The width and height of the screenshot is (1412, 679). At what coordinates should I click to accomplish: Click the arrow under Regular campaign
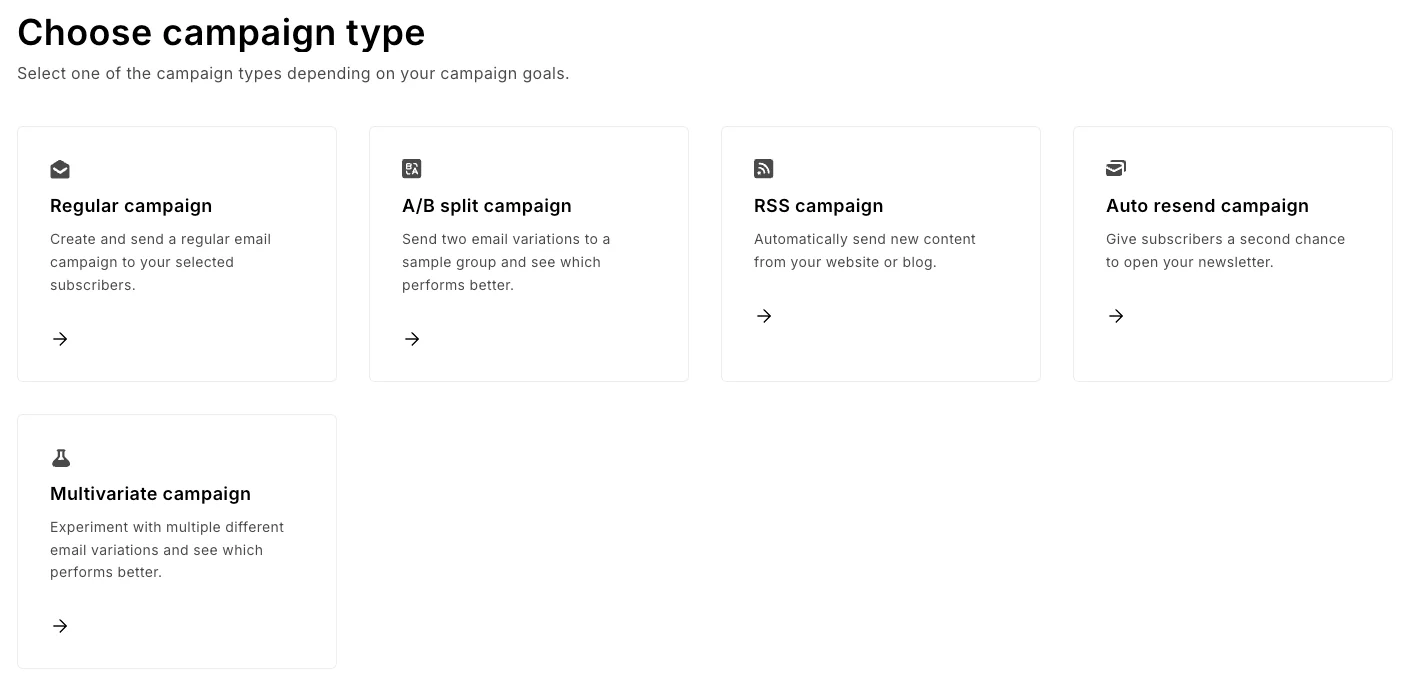[x=60, y=339]
